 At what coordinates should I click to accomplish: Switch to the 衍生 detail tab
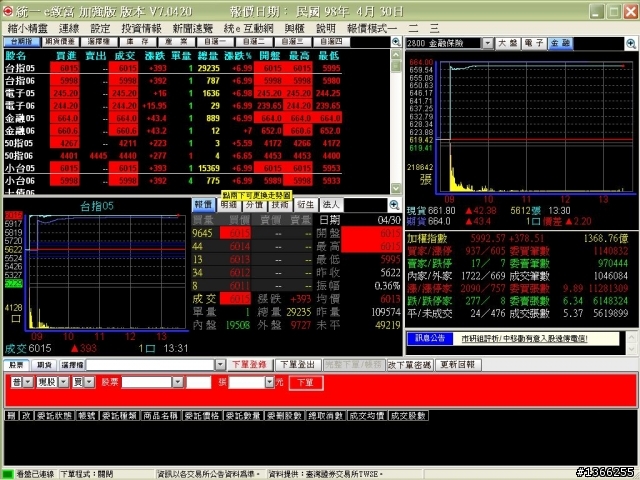(x=306, y=205)
